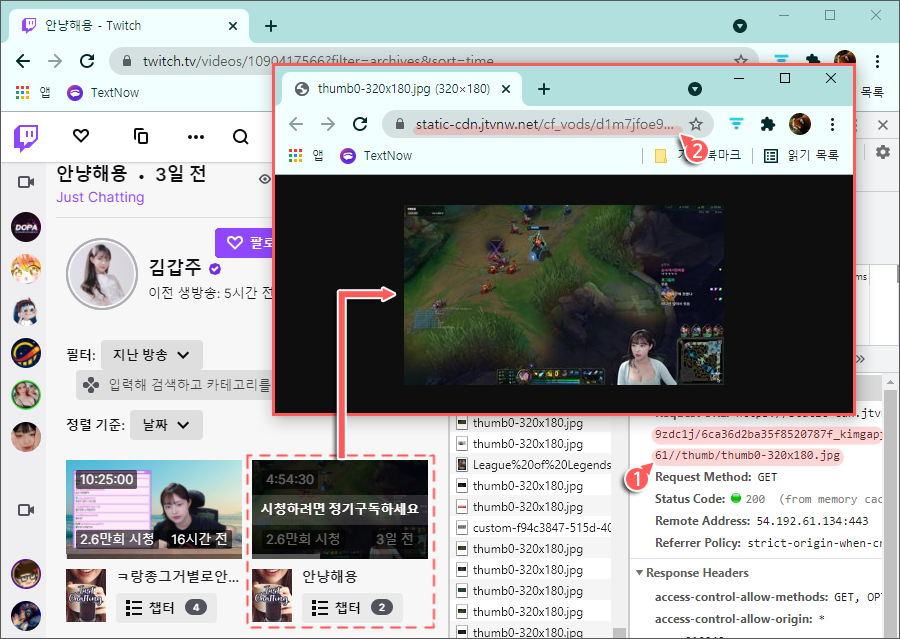The width and height of the screenshot is (900, 639).
Task: Click the blue filter extension icon in front window
Action: pos(736,123)
